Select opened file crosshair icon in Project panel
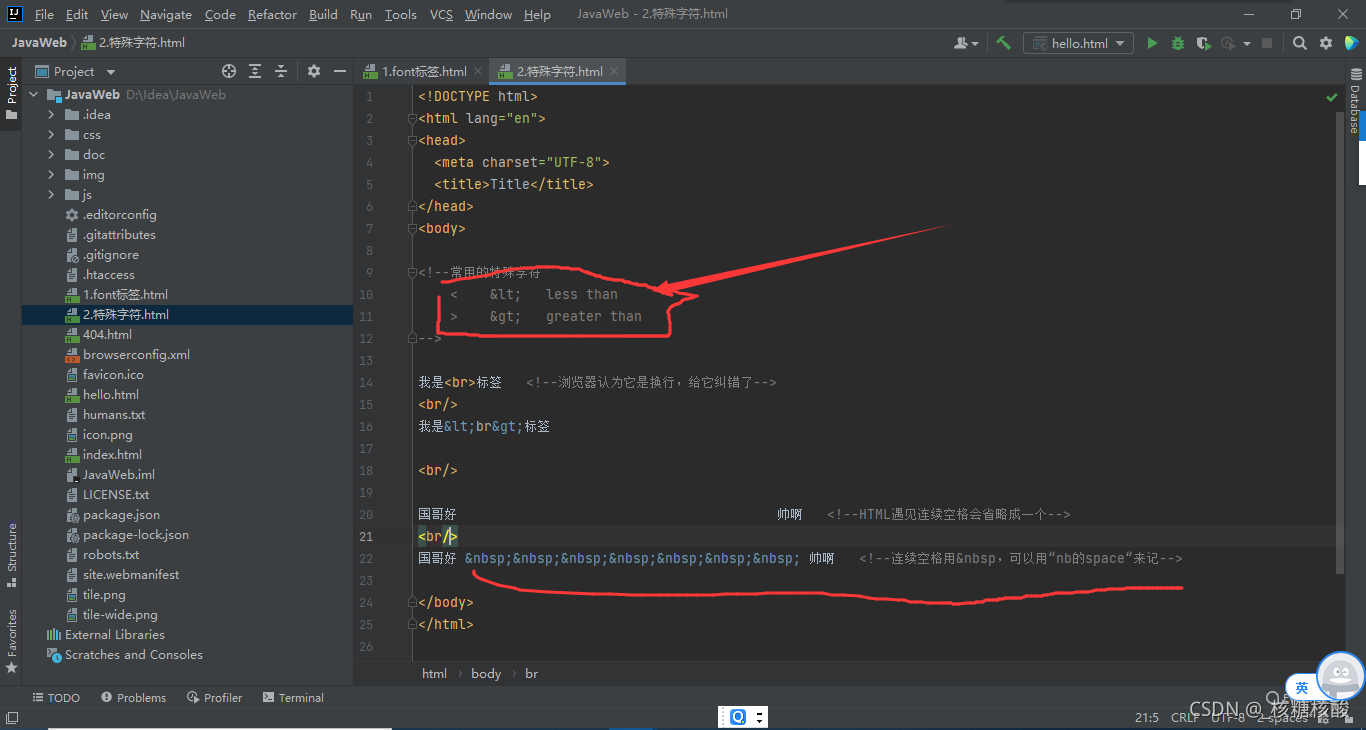1366x730 pixels. 229,71
